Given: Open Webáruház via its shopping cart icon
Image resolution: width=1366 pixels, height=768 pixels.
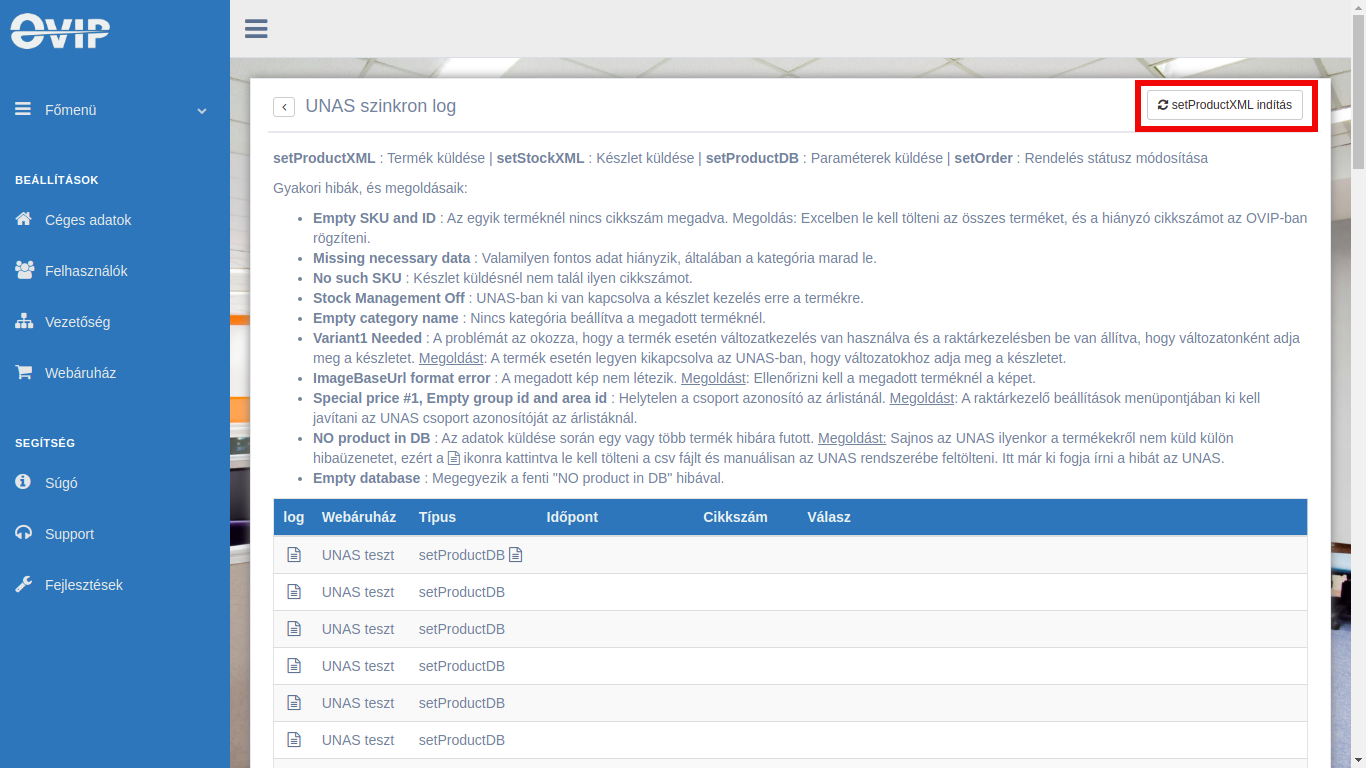Looking at the screenshot, I should point(23,372).
